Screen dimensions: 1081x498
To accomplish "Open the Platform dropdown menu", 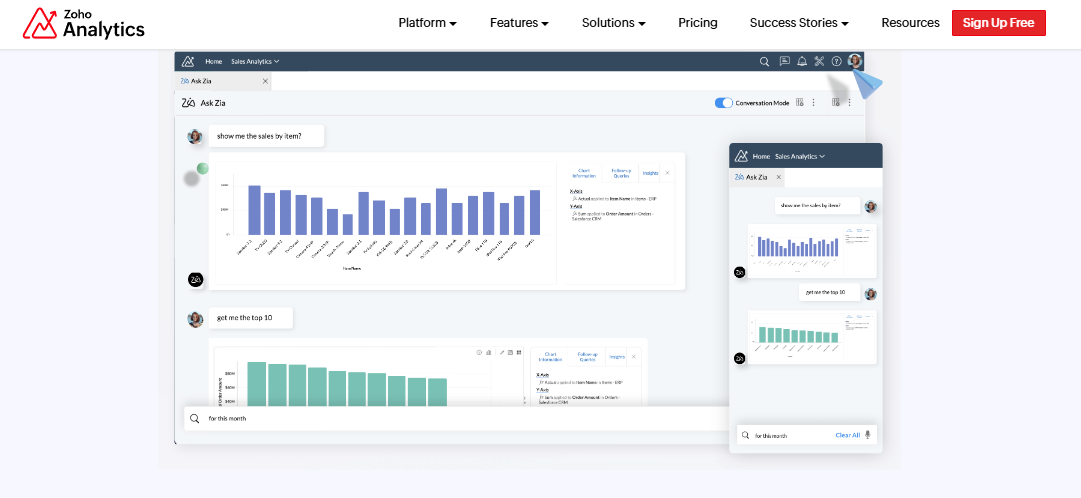I will click(427, 23).
